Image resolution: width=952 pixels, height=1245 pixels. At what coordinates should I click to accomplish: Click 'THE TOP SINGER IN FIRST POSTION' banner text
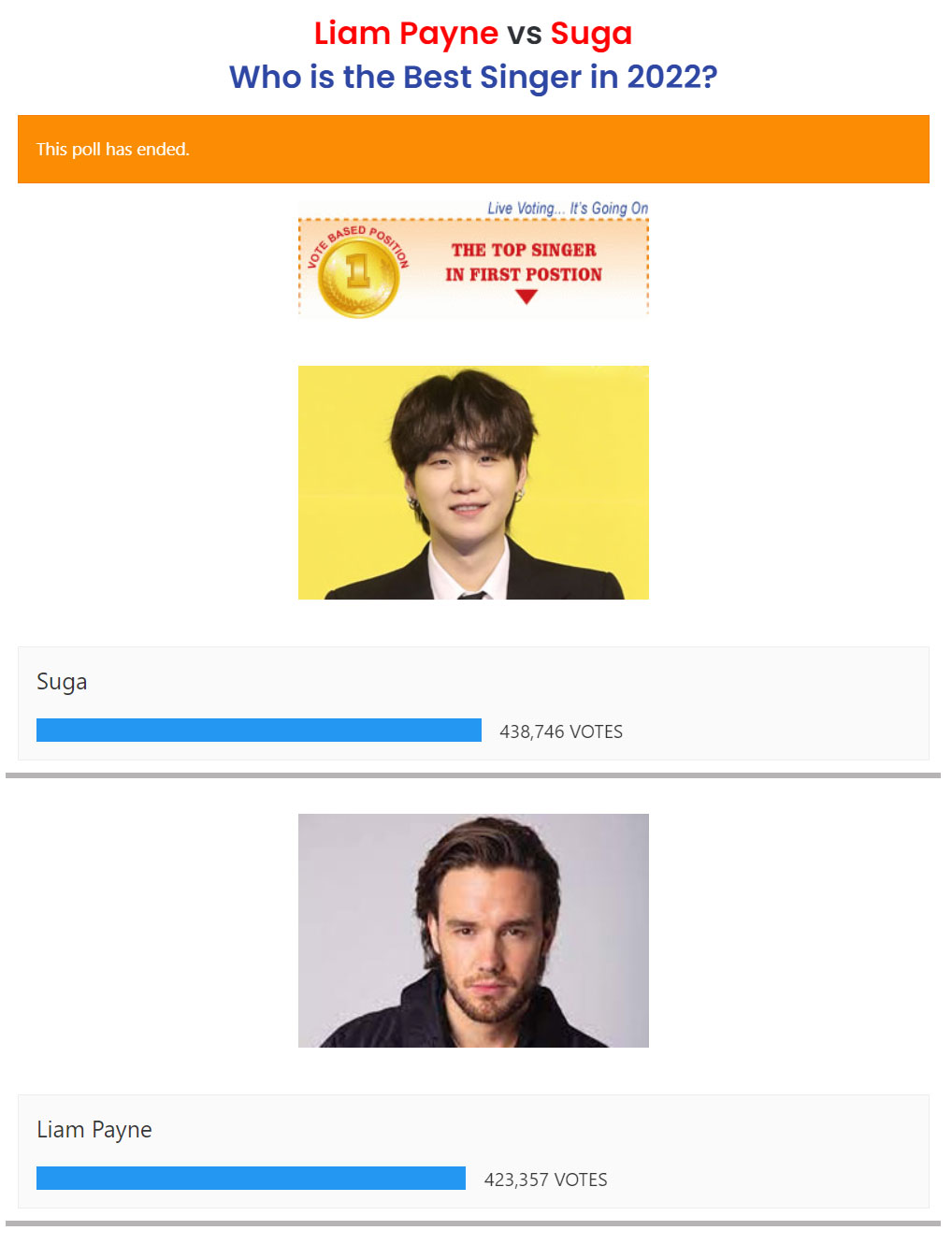524,262
